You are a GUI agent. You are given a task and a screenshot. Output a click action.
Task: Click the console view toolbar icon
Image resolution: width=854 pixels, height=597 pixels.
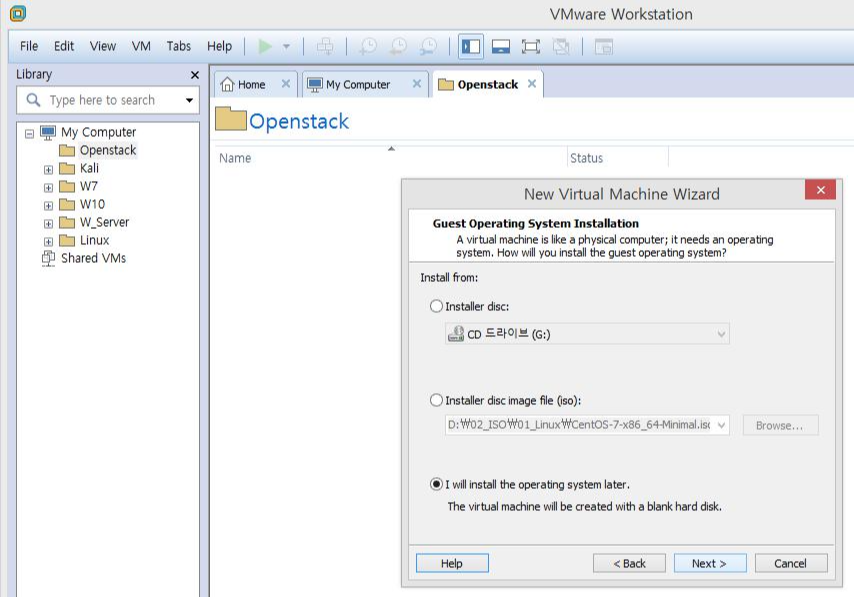(x=603, y=47)
